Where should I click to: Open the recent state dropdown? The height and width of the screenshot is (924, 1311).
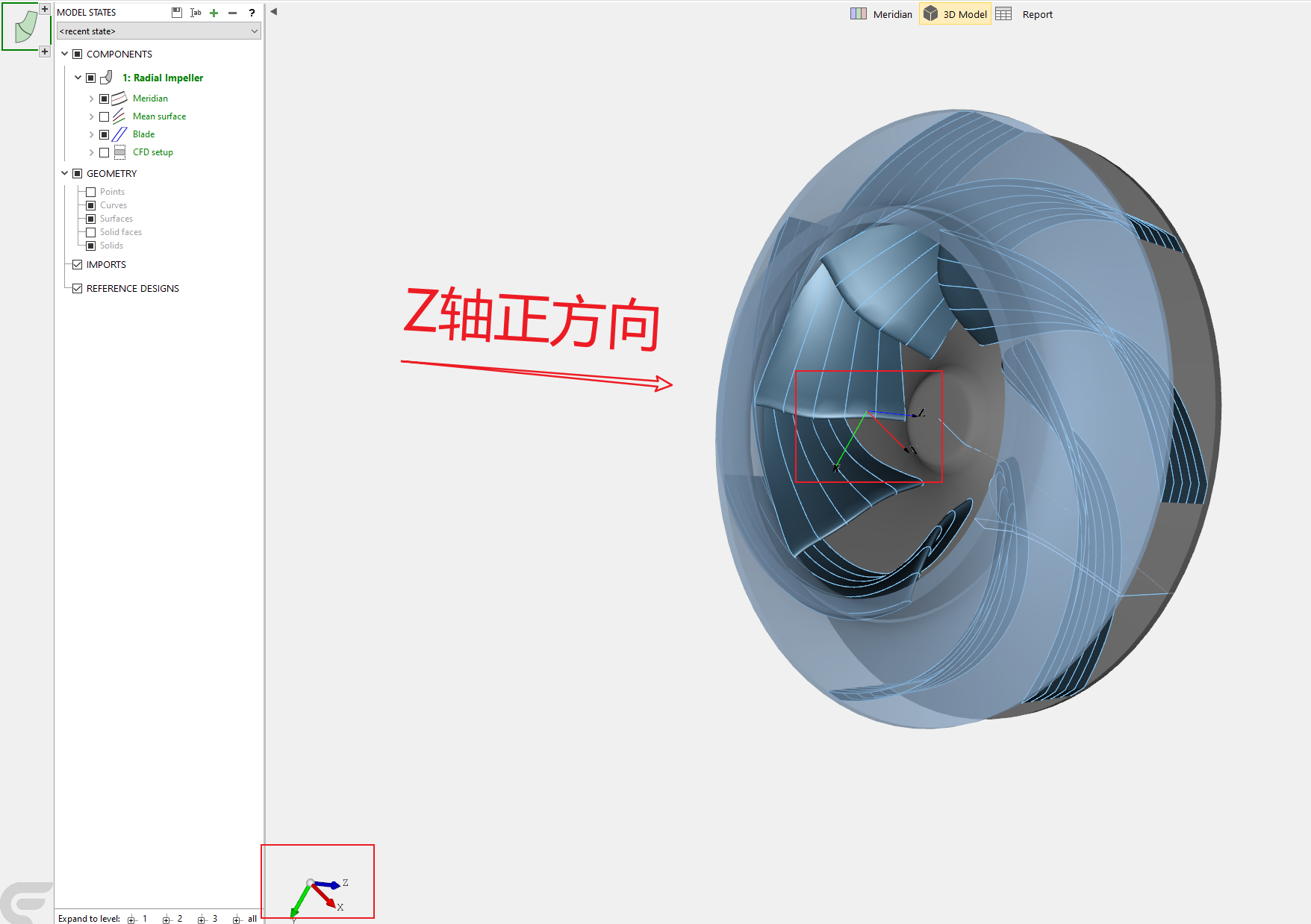pos(159,31)
